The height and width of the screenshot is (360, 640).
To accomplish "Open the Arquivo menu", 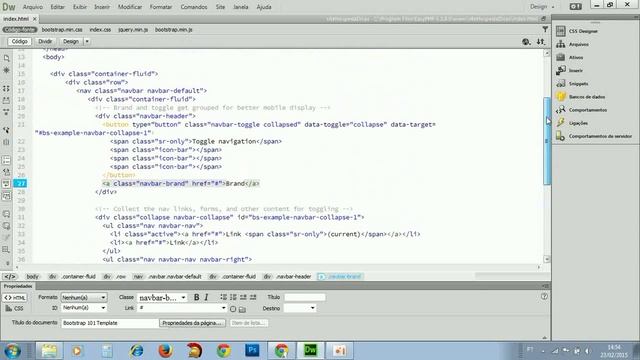I will 33,7.
